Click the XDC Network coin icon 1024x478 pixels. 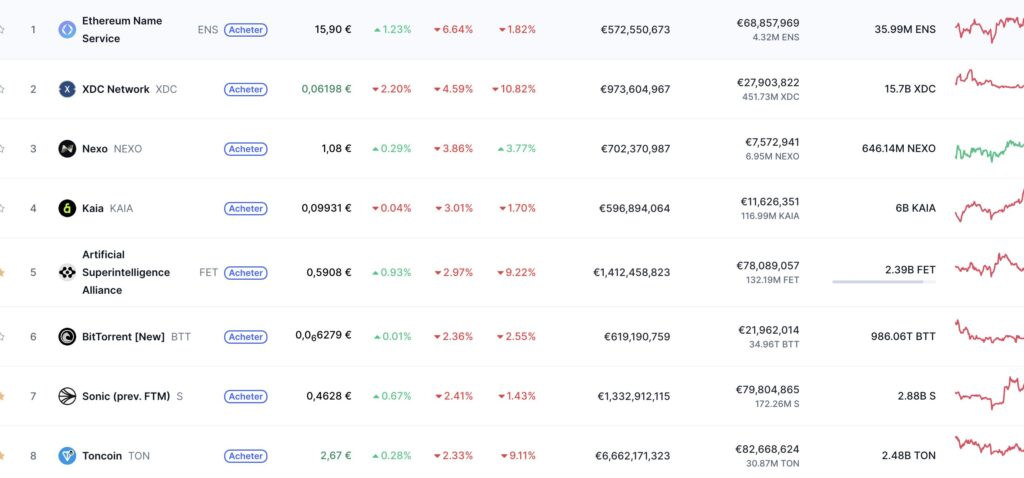coord(67,89)
